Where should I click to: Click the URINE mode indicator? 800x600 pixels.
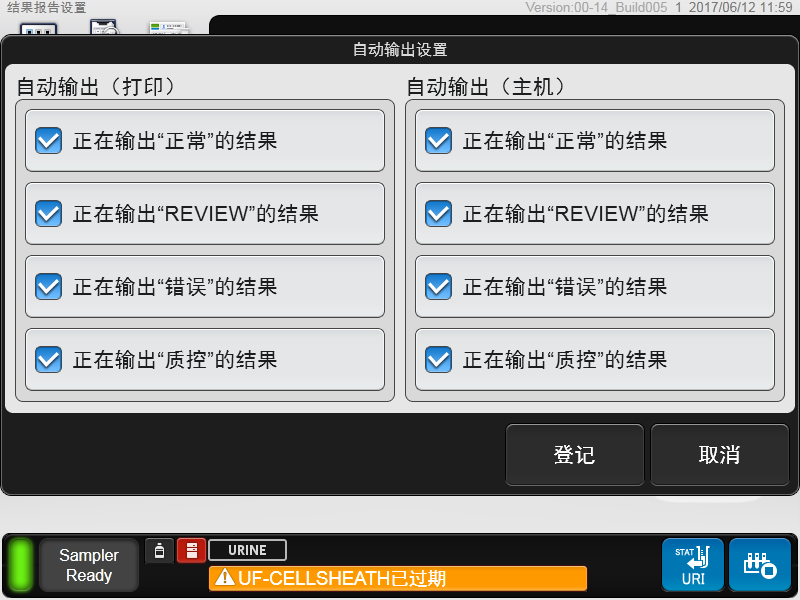click(247, 550)
